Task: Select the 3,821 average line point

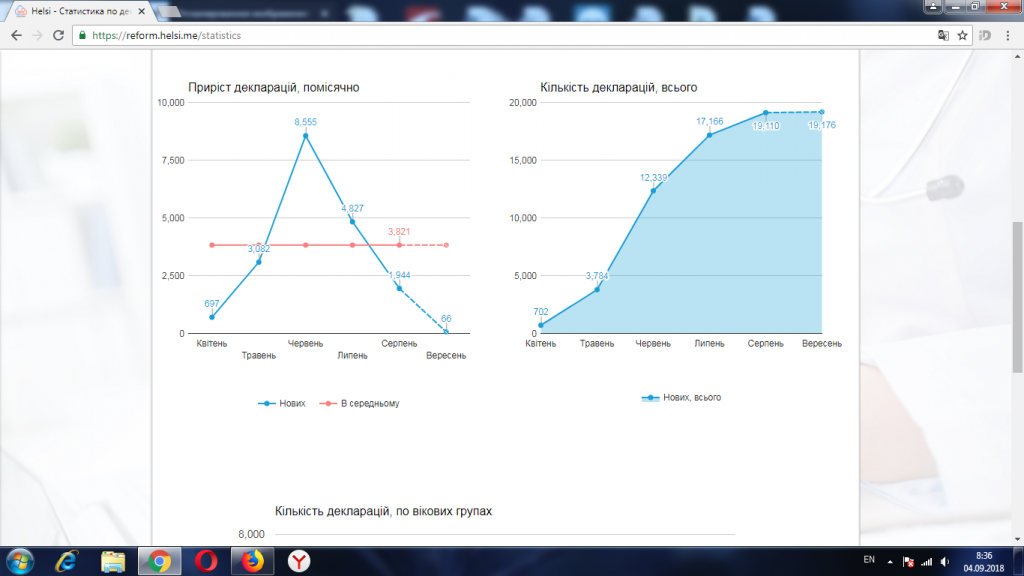Action: (x=400, y=245)
